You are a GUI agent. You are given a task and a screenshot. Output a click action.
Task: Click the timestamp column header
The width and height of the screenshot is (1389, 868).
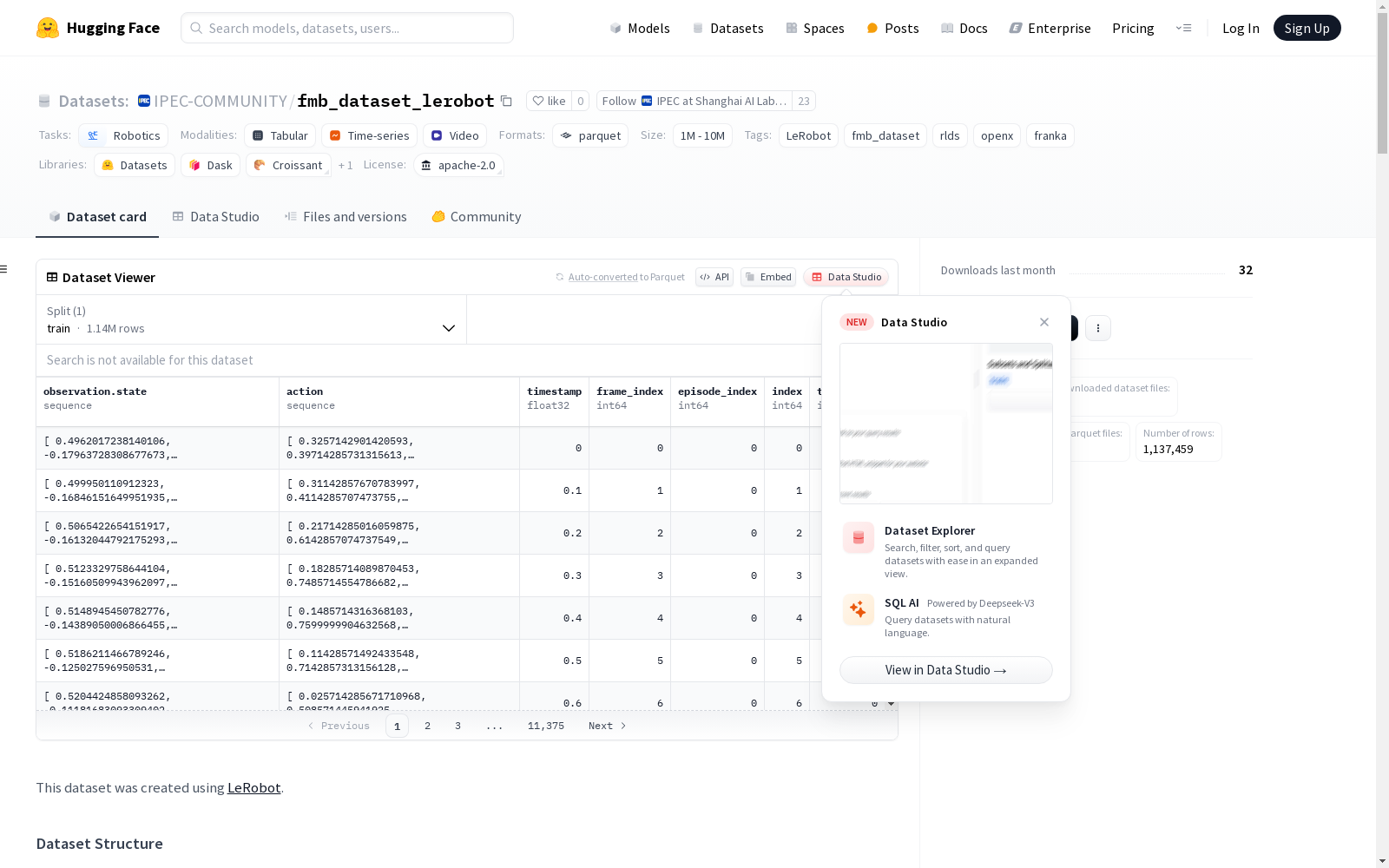[555, 402]
